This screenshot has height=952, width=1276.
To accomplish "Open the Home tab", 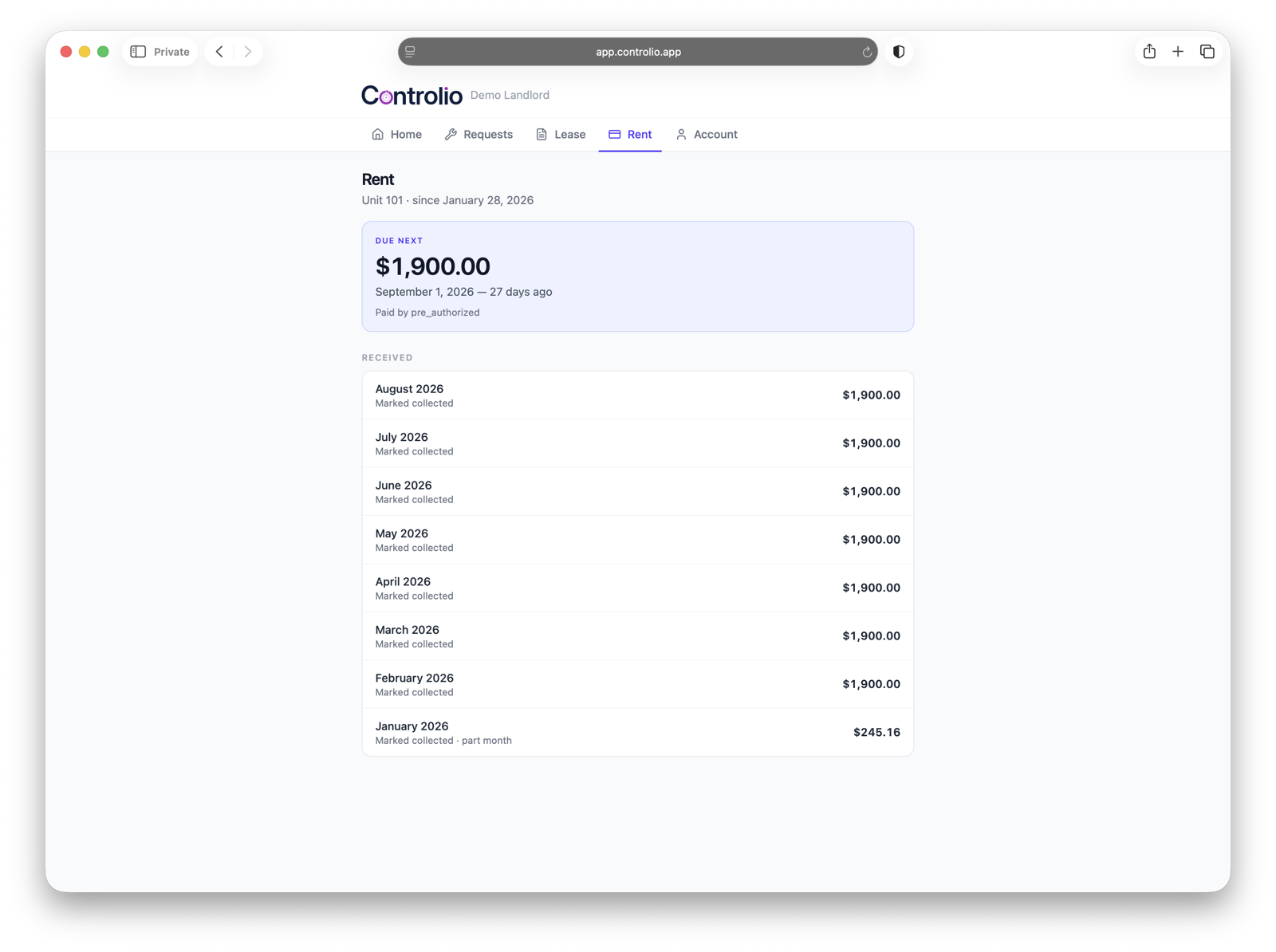I will tap(396, 134).
